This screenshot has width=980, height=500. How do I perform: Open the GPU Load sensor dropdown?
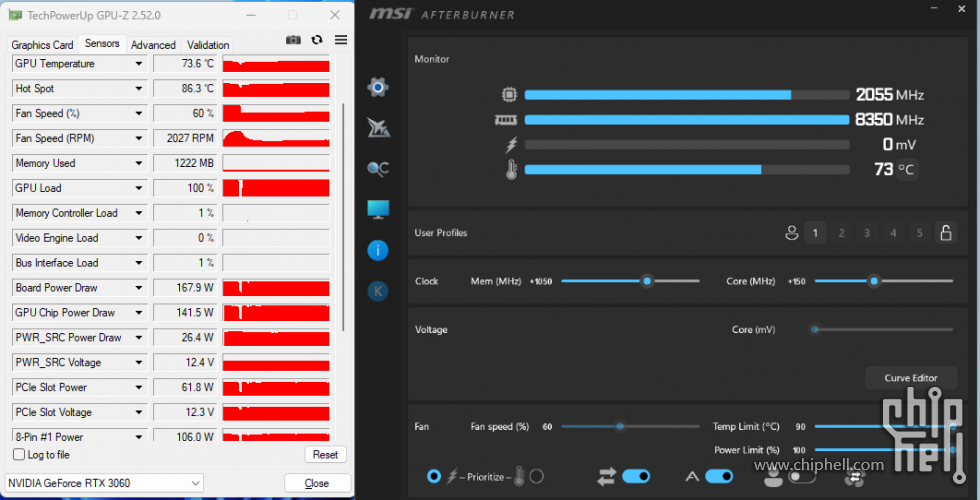coord(139,188)
